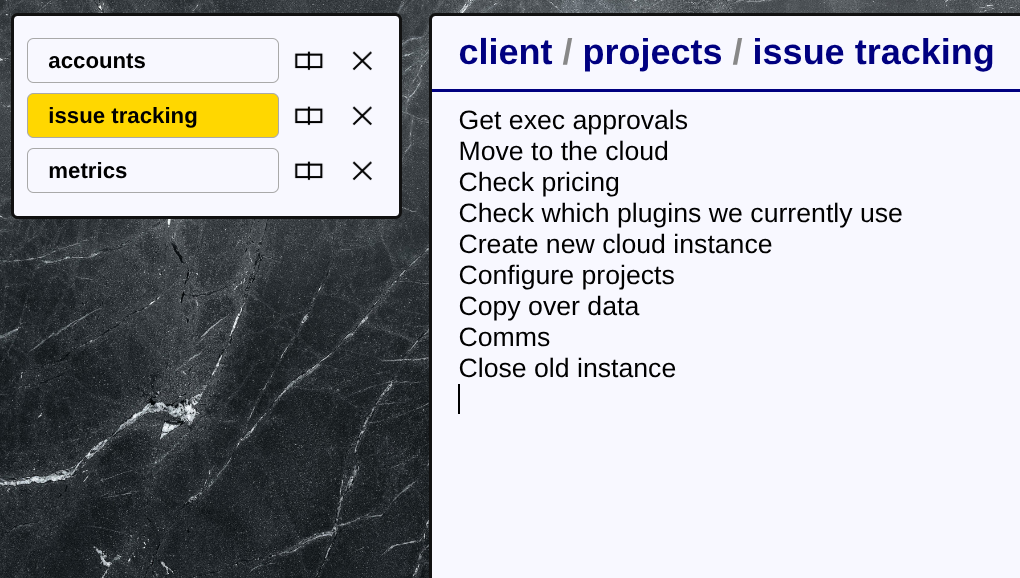
Task: Switch to the accounts page
Action: point(153,60)
